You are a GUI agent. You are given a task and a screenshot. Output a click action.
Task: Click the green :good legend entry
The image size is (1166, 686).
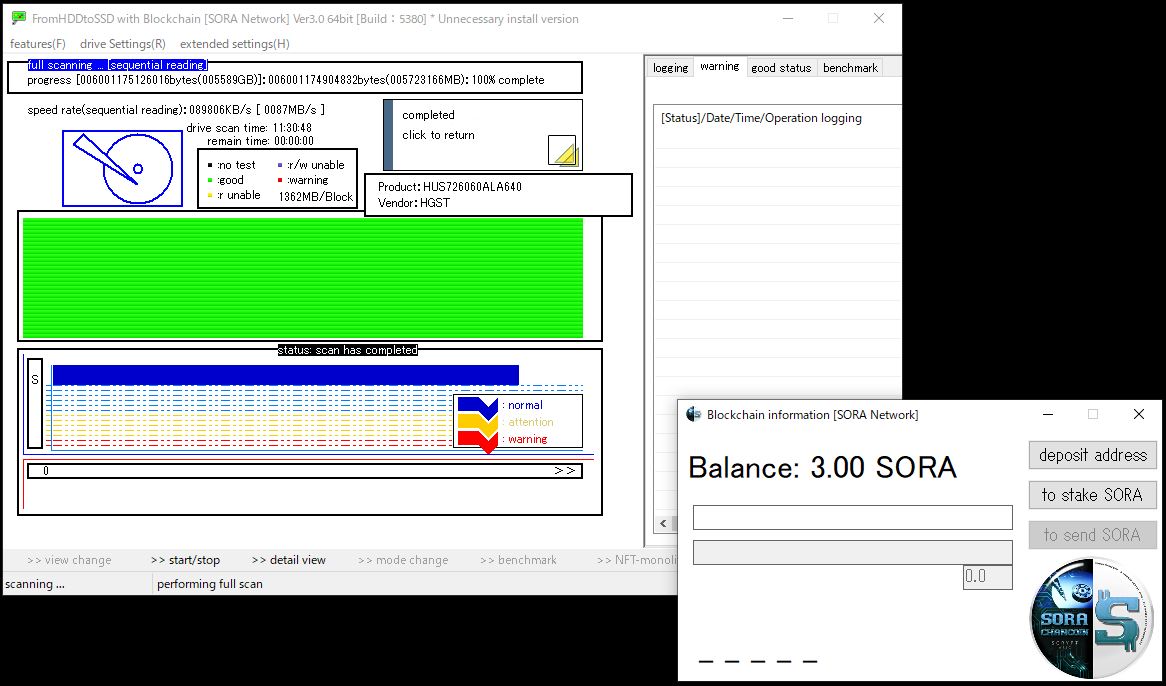225,180
